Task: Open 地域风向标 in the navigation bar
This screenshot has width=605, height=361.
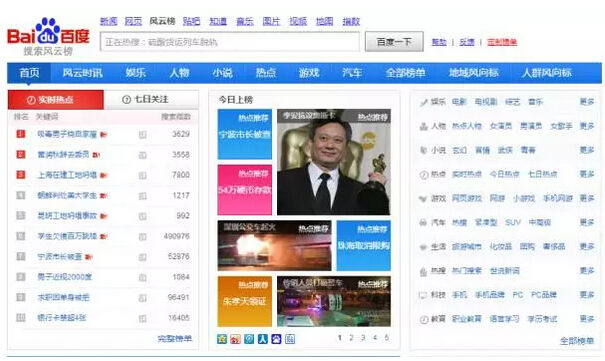Action: coord(474,73)
